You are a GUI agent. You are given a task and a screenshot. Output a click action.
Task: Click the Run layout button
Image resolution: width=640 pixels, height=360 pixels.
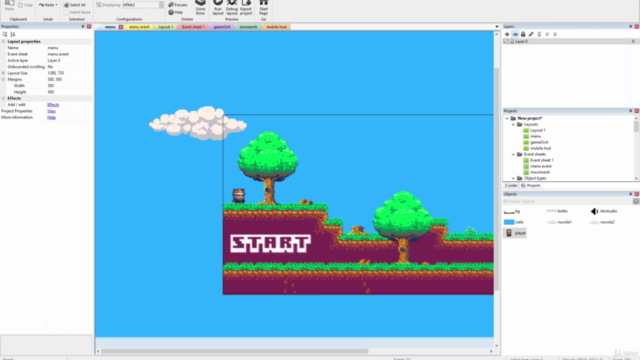pyautogui.click(x=218, y=8)
